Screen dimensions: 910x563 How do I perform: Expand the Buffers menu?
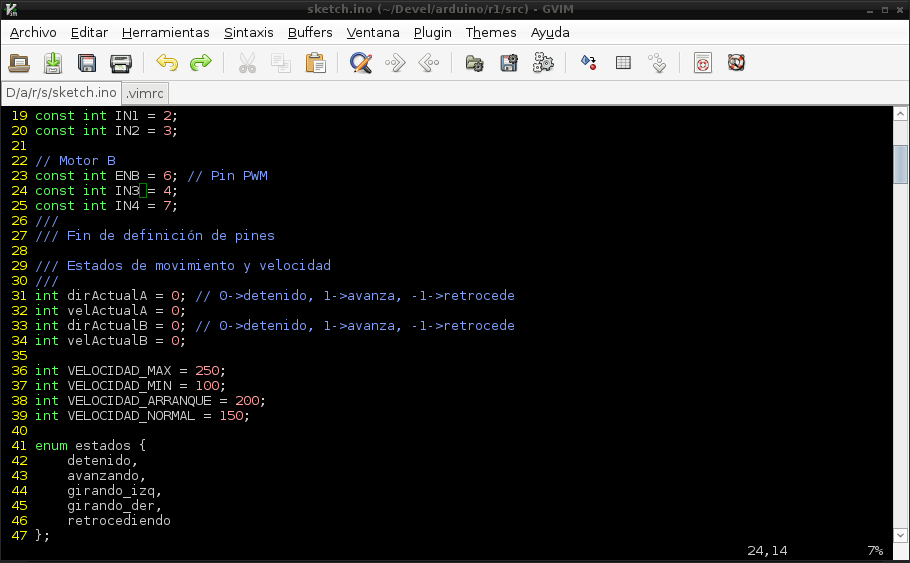tap(310, 32)
